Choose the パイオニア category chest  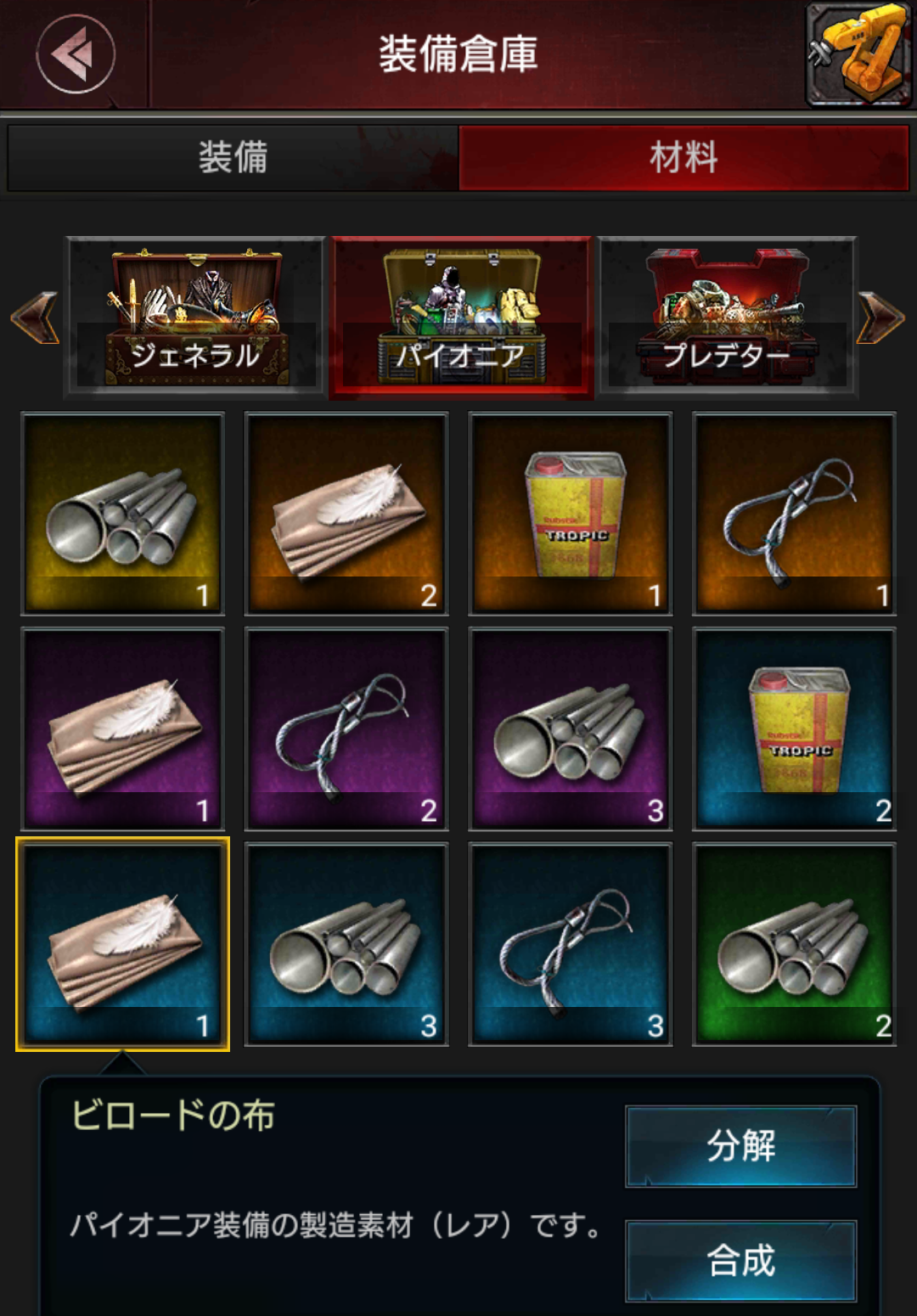click(462, 317)
